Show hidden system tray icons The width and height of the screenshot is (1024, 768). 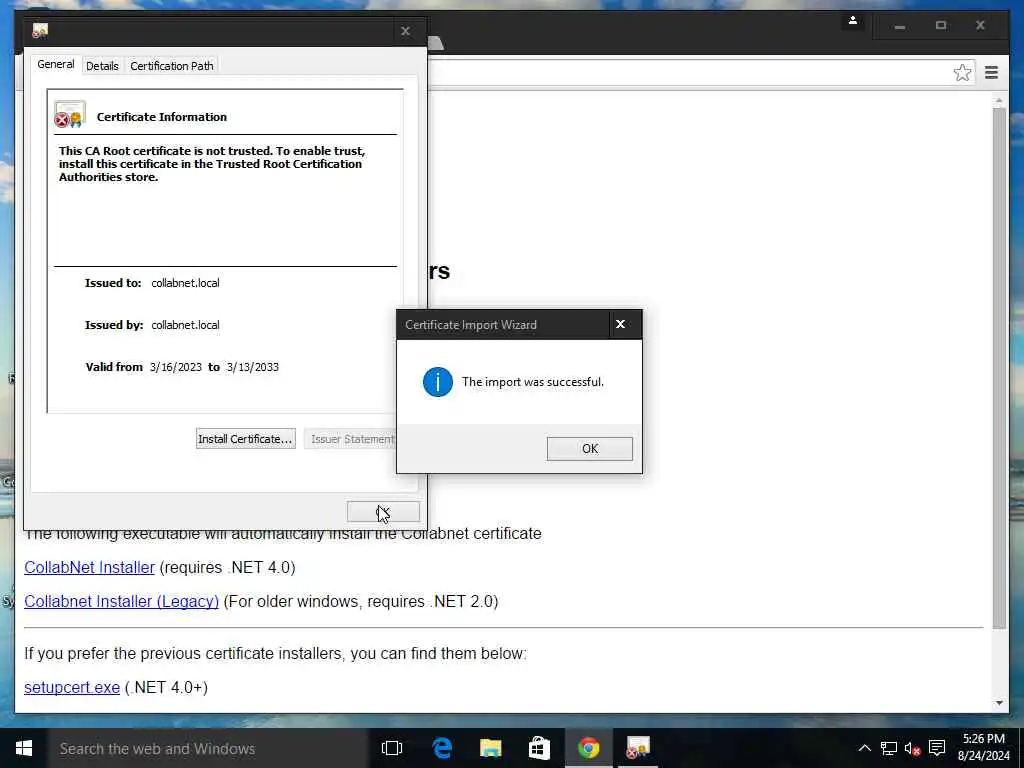(x=864, y=748)
